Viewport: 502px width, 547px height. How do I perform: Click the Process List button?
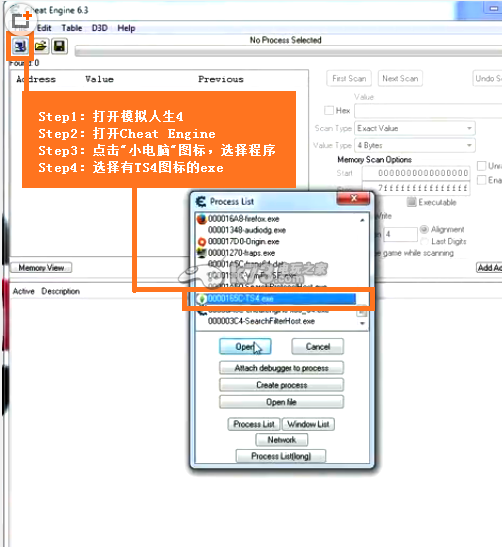[x=254, y=424]
